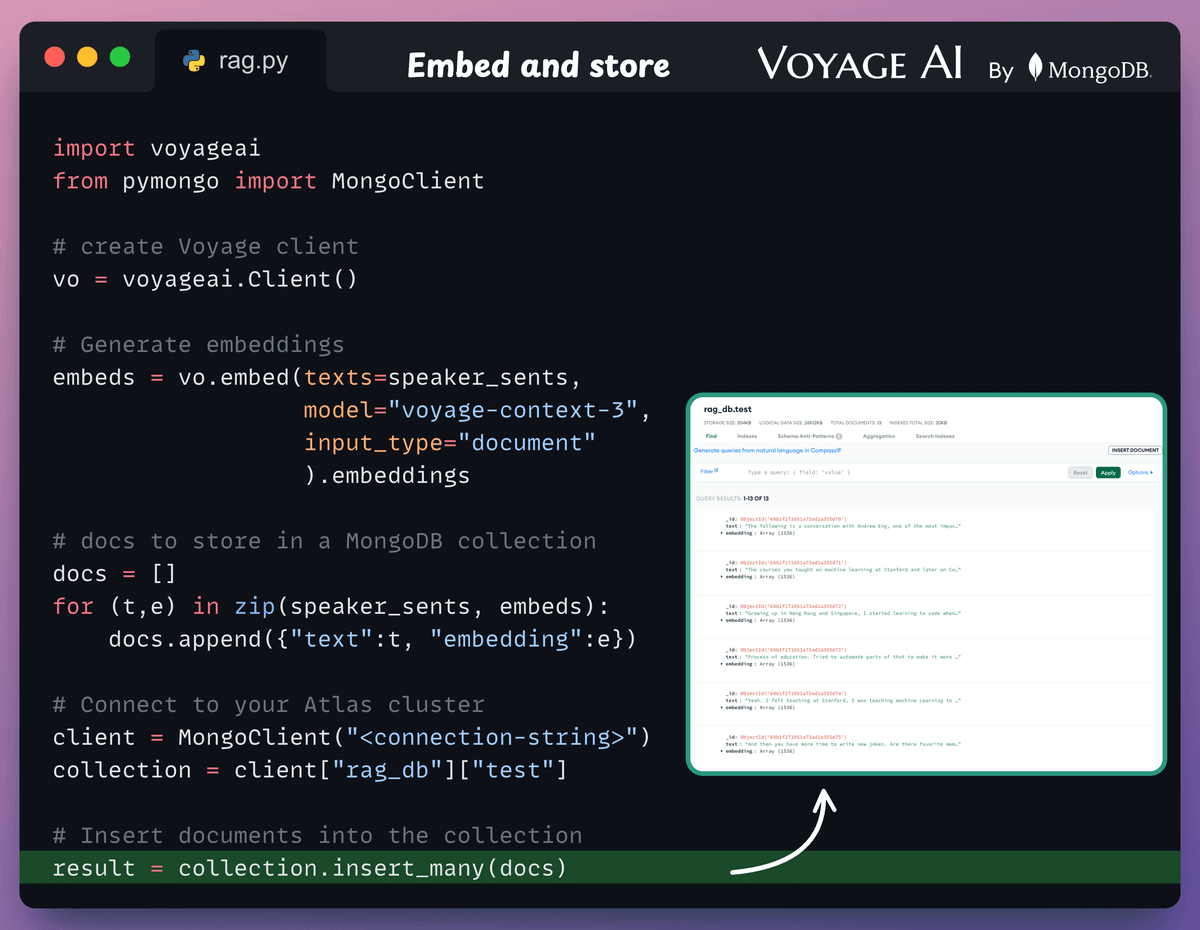Select the rag.py file tab
The width and height of the screenshot is (1200, 930).
pyautogui.click(x=240, y=61)
